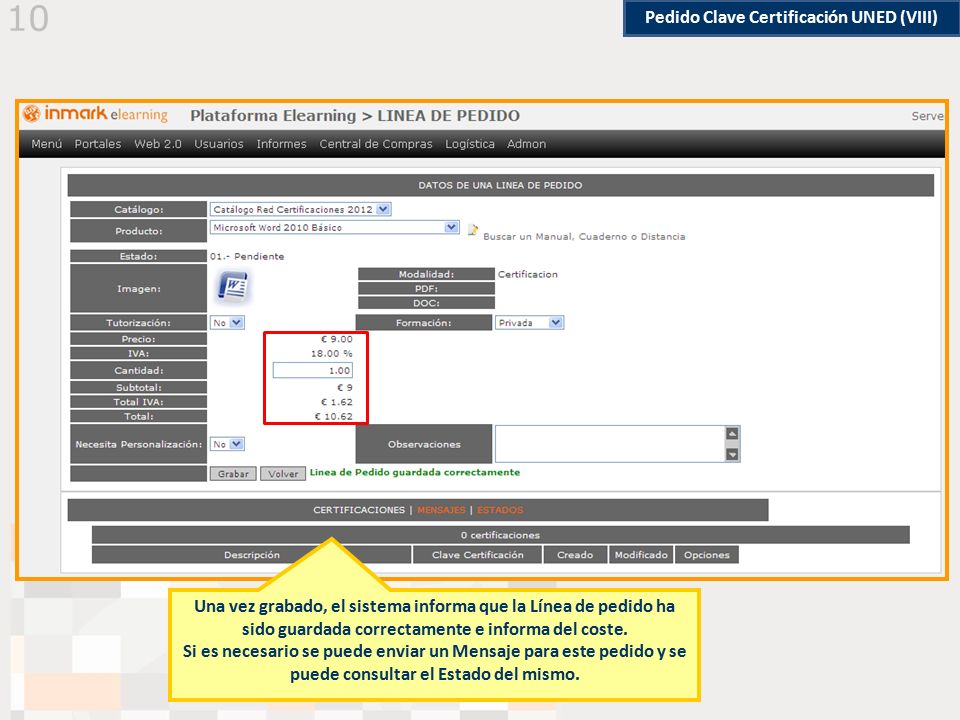The image size is (960, 720).
Task: Click the Observaciones scroll up arrow
Action: tap(732, 433)
